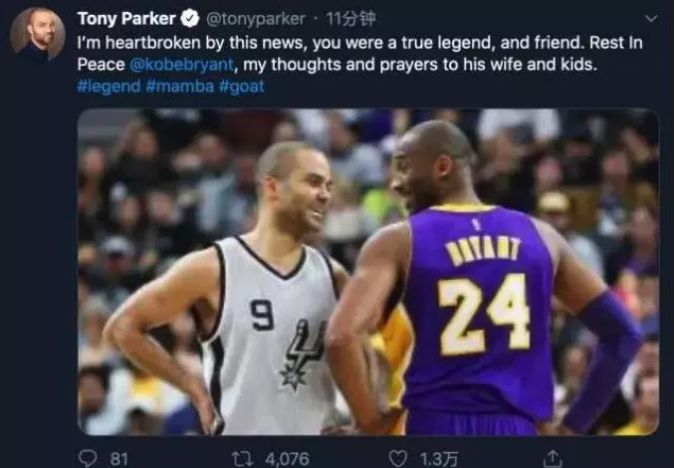Click the Tony Parker display name
The width and height of the screenshot is (674, 468).
pos(127,19)
